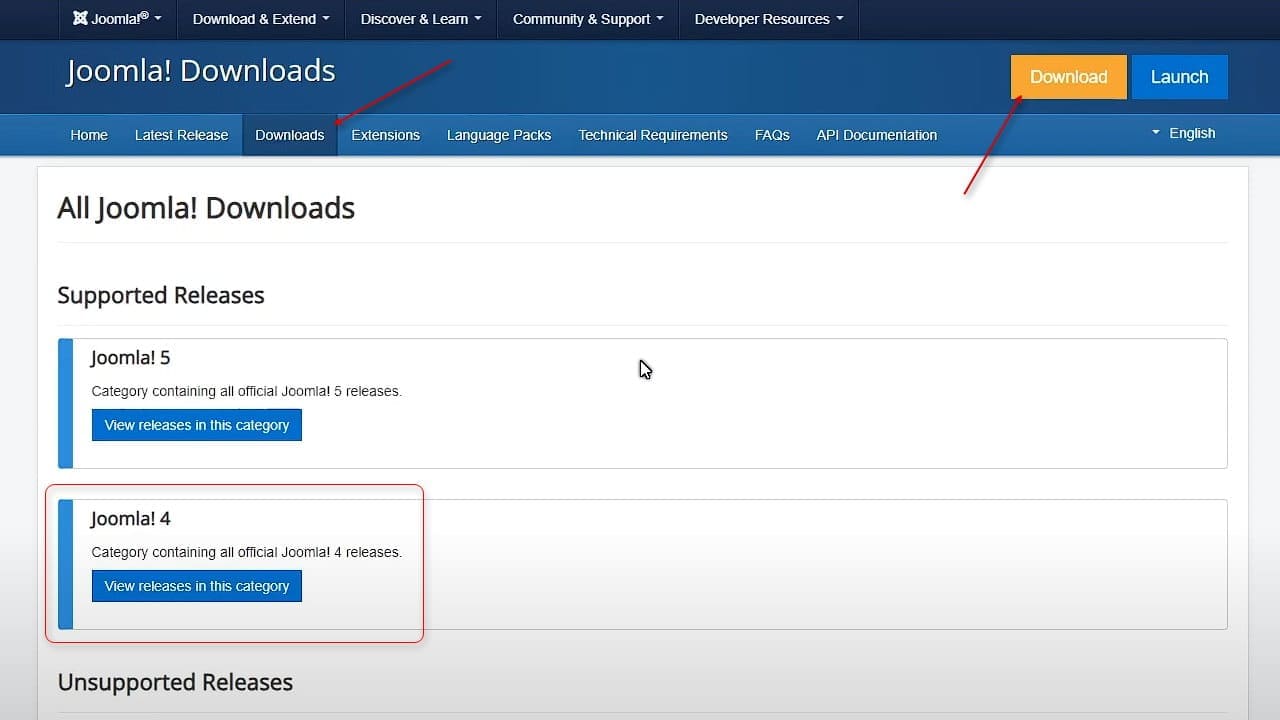Click the Supported Releases heading
1280x720 pixels.
[161, 295]
